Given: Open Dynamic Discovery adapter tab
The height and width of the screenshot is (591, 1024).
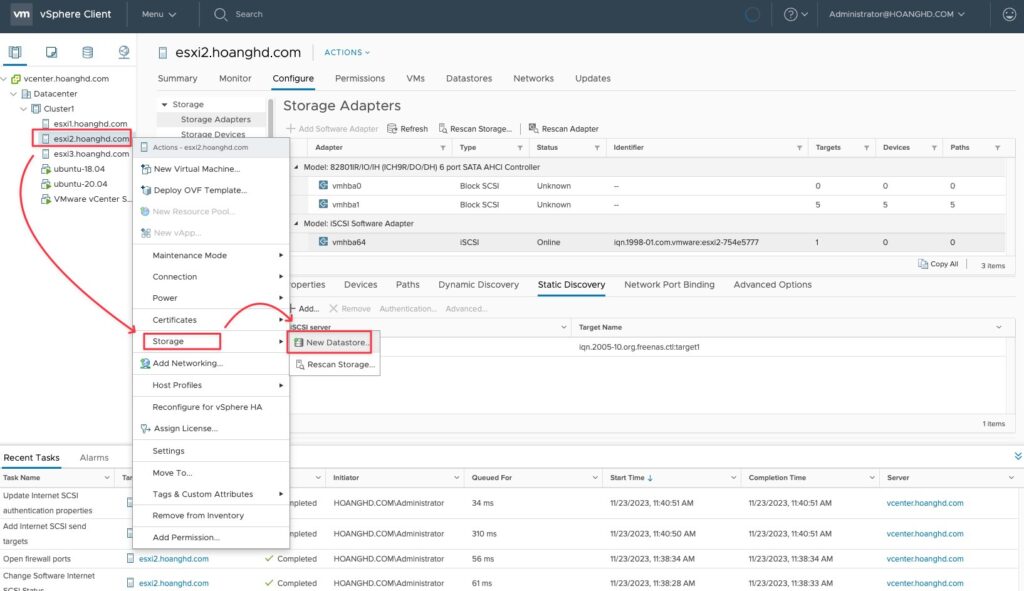Looking at the screenshot, I should 479,285.
